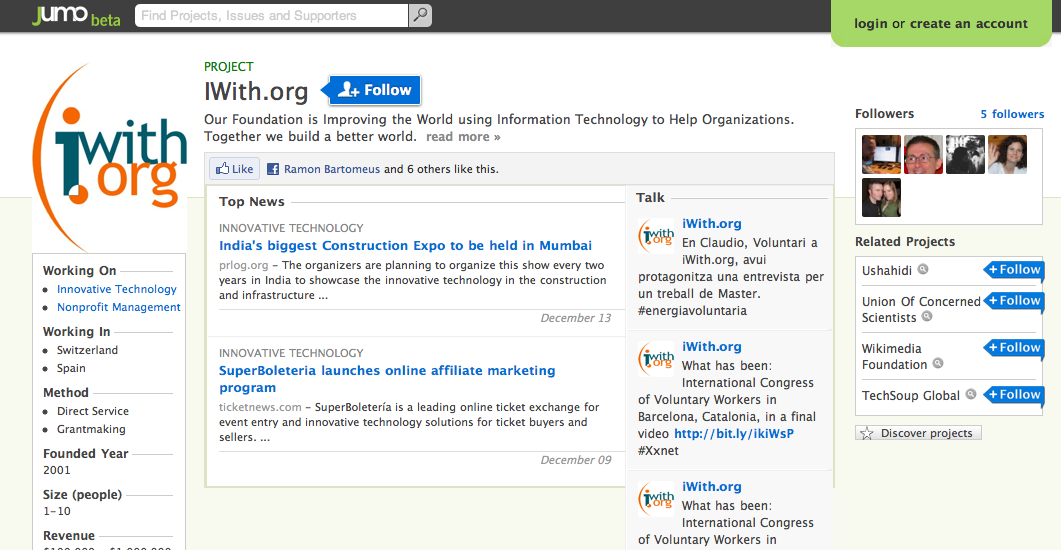This screenshot has height=550, width=1061.
Task: Click the magnifier icon next to Ushahidi
Action: [922, 269]
